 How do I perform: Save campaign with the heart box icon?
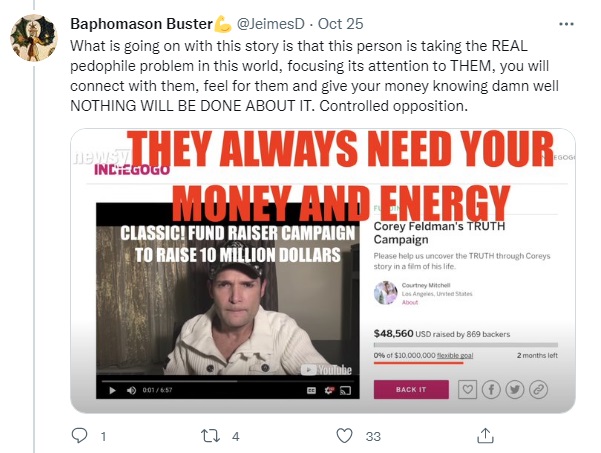click(468, 389)
